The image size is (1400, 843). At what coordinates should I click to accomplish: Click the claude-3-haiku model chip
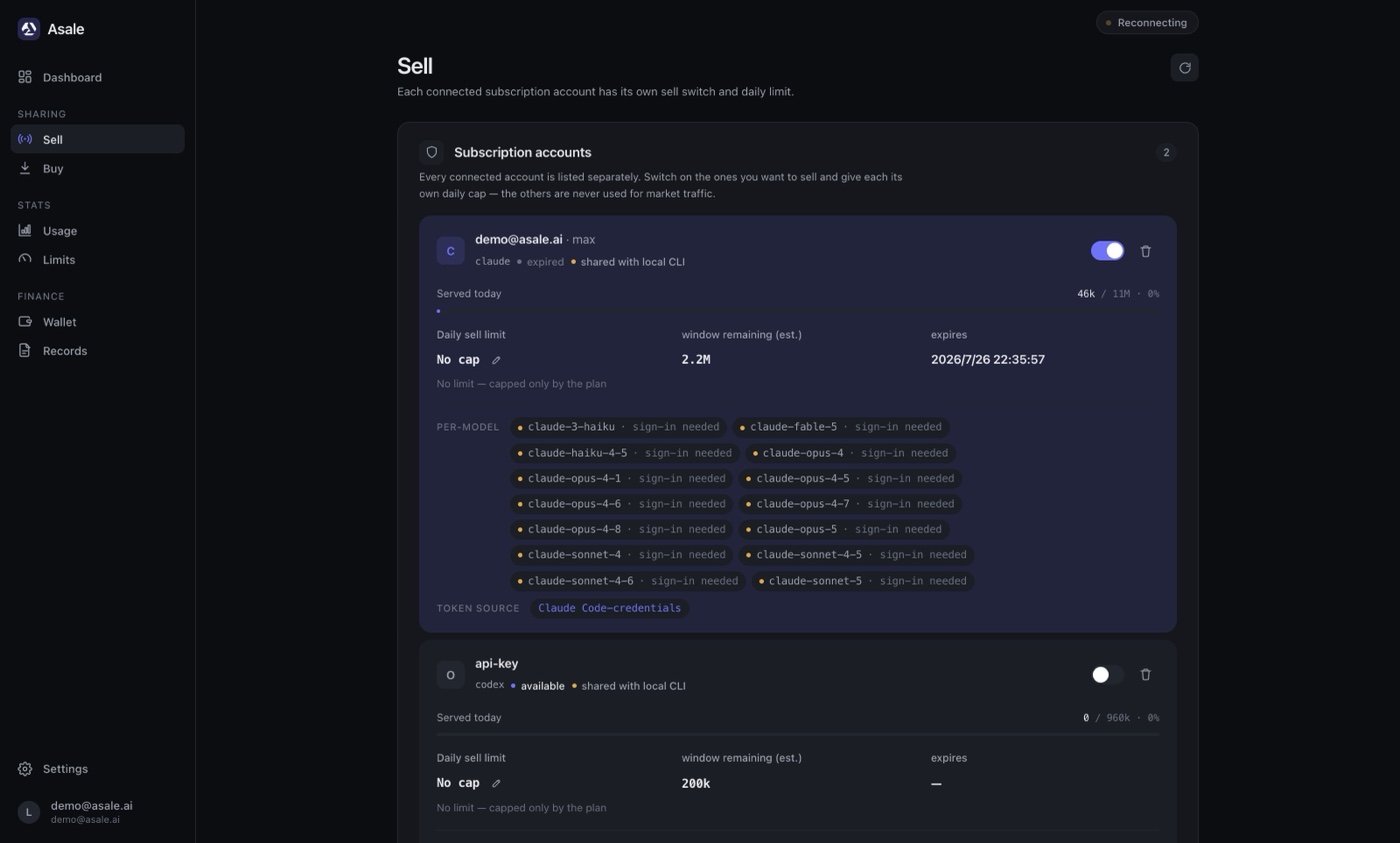click(619, 427)
